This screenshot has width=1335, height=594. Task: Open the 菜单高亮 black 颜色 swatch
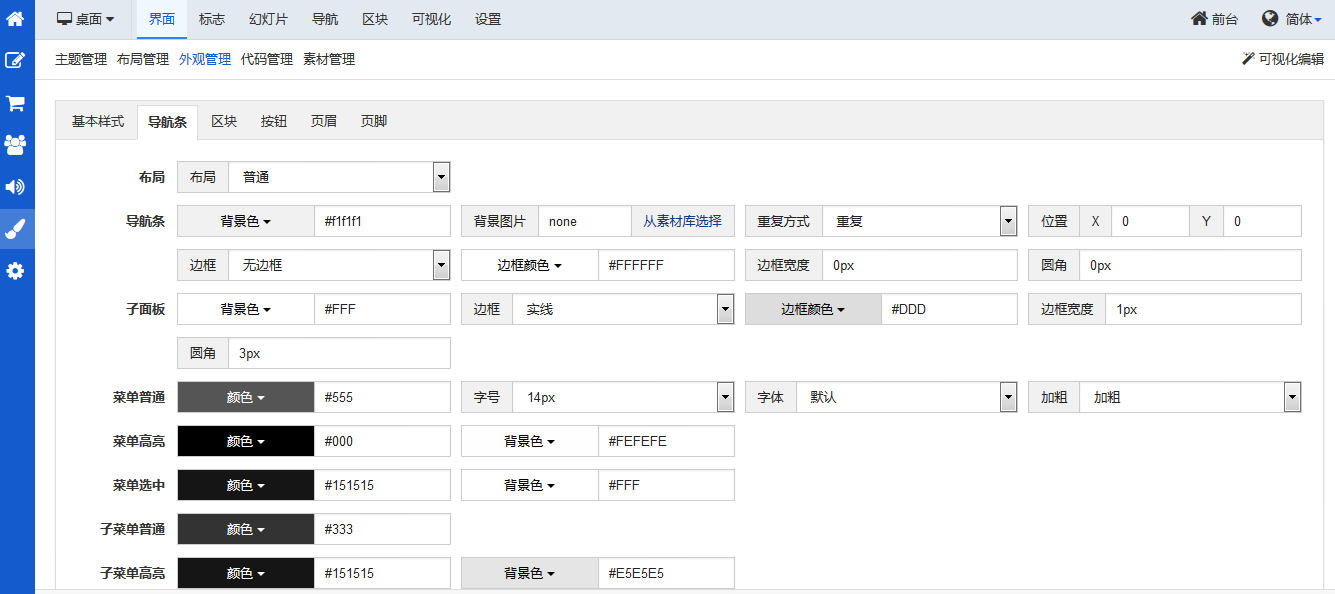[245, 441]
